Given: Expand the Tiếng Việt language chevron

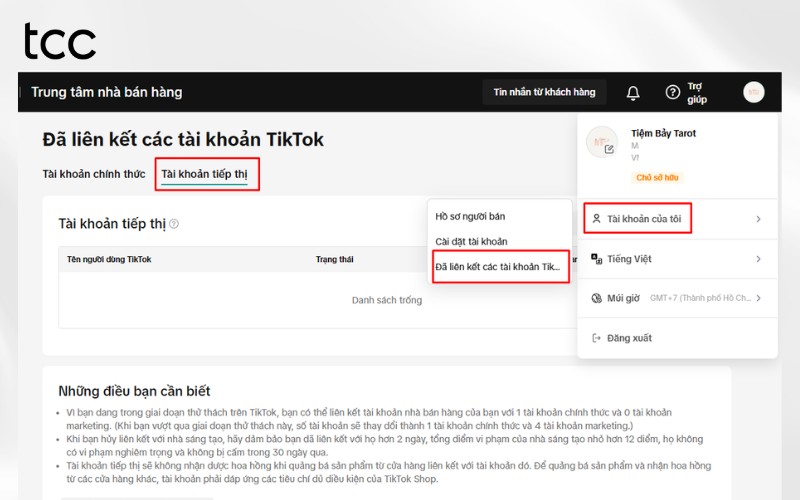Looking at the screenshot, I should click(758, 259).
